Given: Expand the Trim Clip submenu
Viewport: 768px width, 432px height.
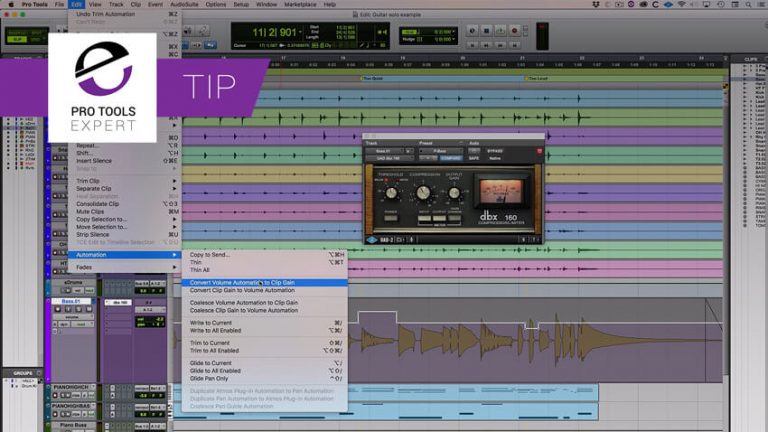Looking at the screenshot, I should pos(125,181).
